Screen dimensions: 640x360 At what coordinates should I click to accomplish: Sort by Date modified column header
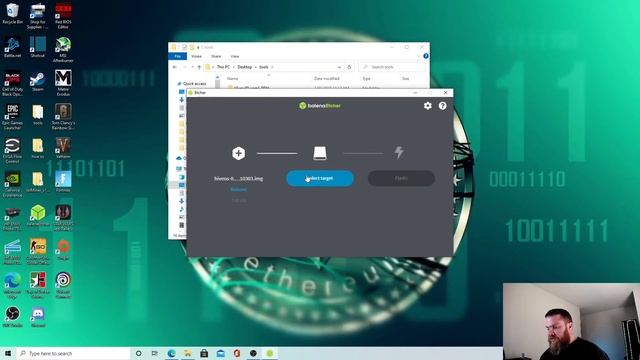point(327,78)
